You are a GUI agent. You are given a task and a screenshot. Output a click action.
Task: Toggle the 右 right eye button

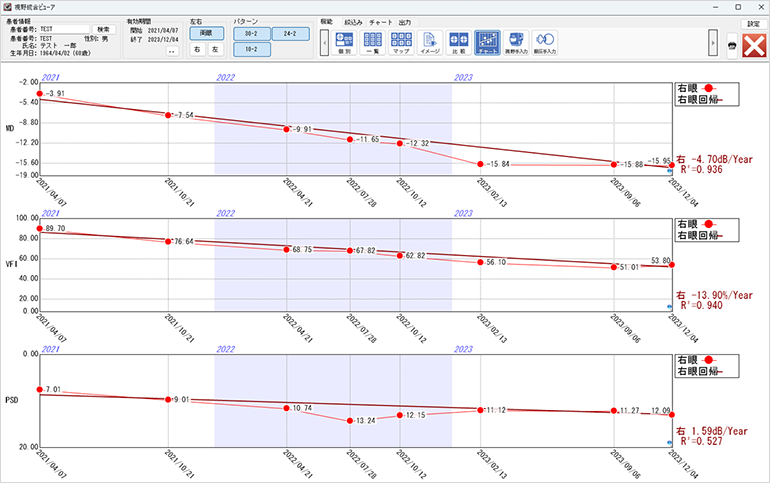(x=197, y=48)
